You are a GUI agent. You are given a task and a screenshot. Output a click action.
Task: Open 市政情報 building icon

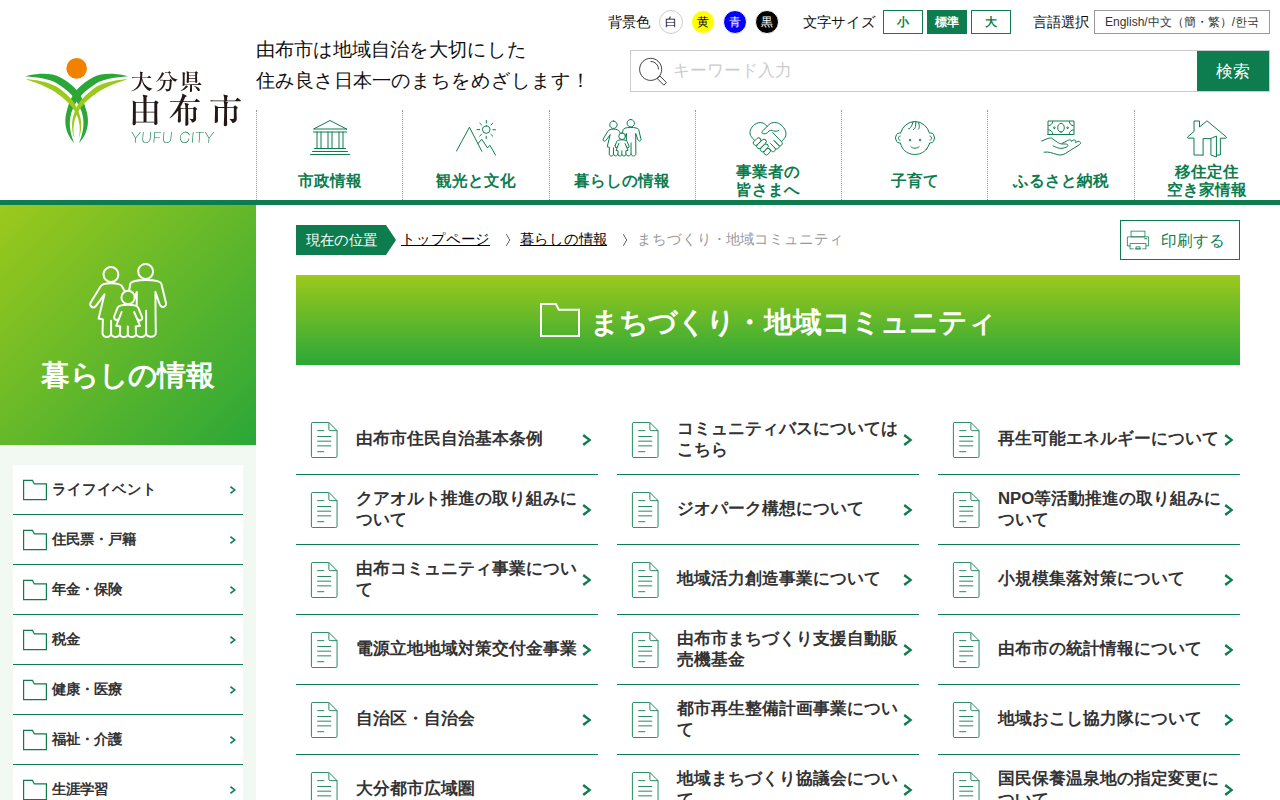(x=330, y=138)
